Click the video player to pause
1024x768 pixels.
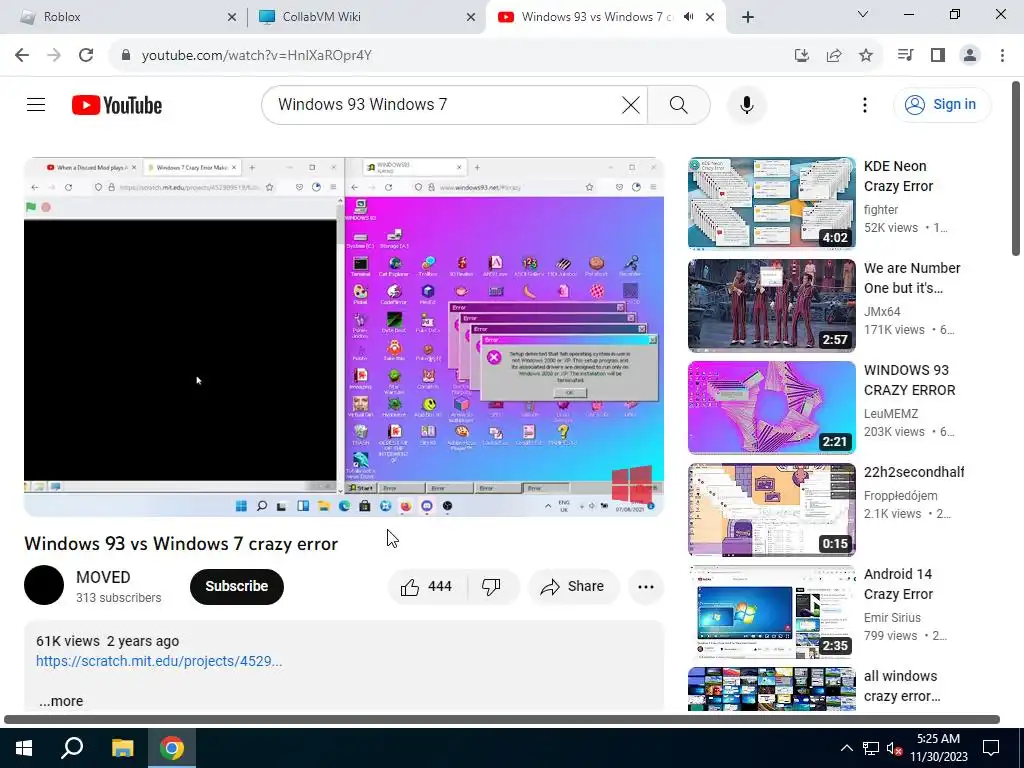point(344,336)
